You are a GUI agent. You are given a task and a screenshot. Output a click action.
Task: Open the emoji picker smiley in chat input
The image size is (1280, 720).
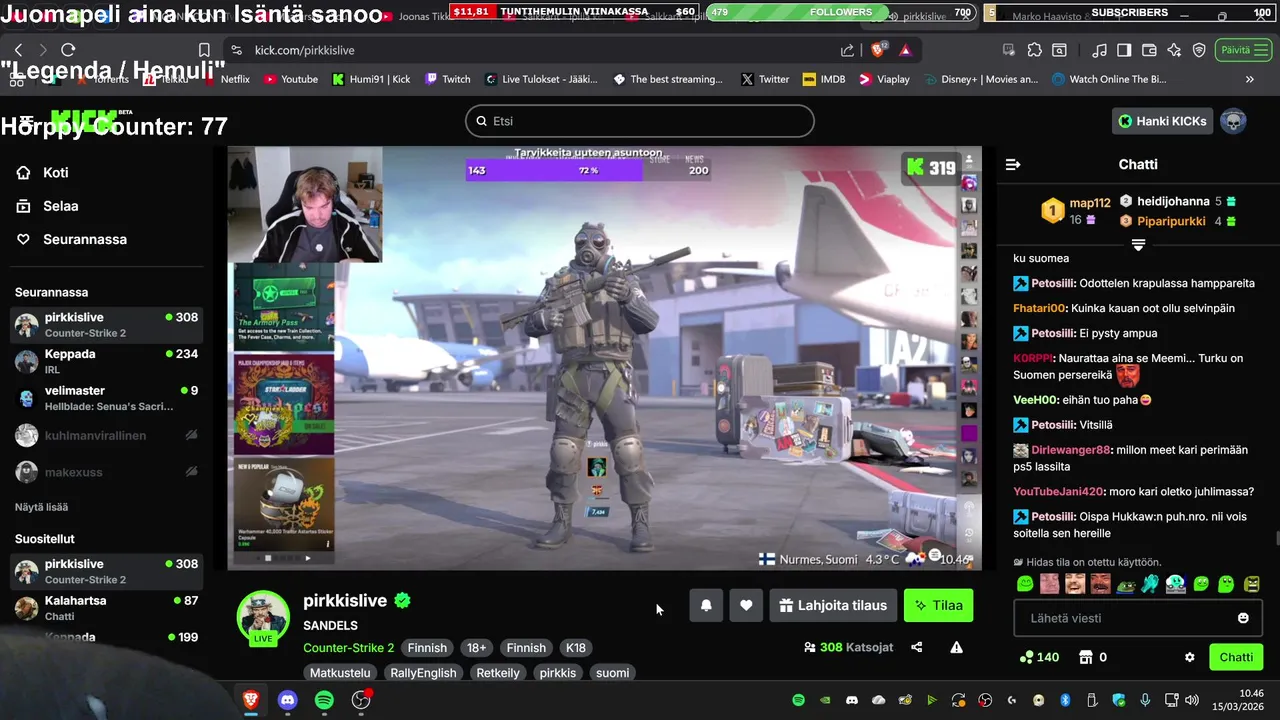[x=1243, y=618]
